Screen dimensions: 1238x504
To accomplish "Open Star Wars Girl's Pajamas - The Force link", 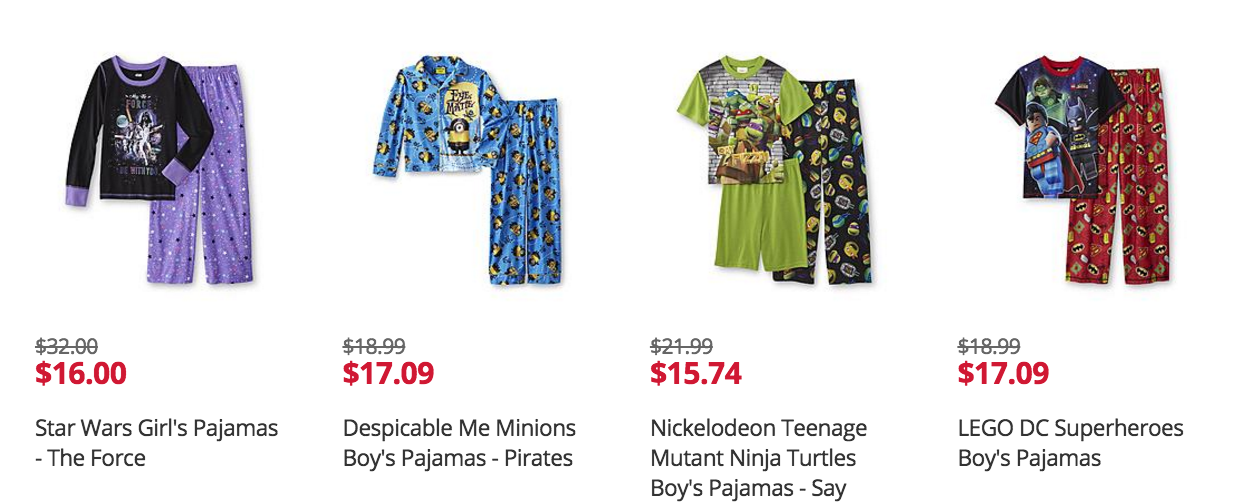I will [x=156, y=443].
